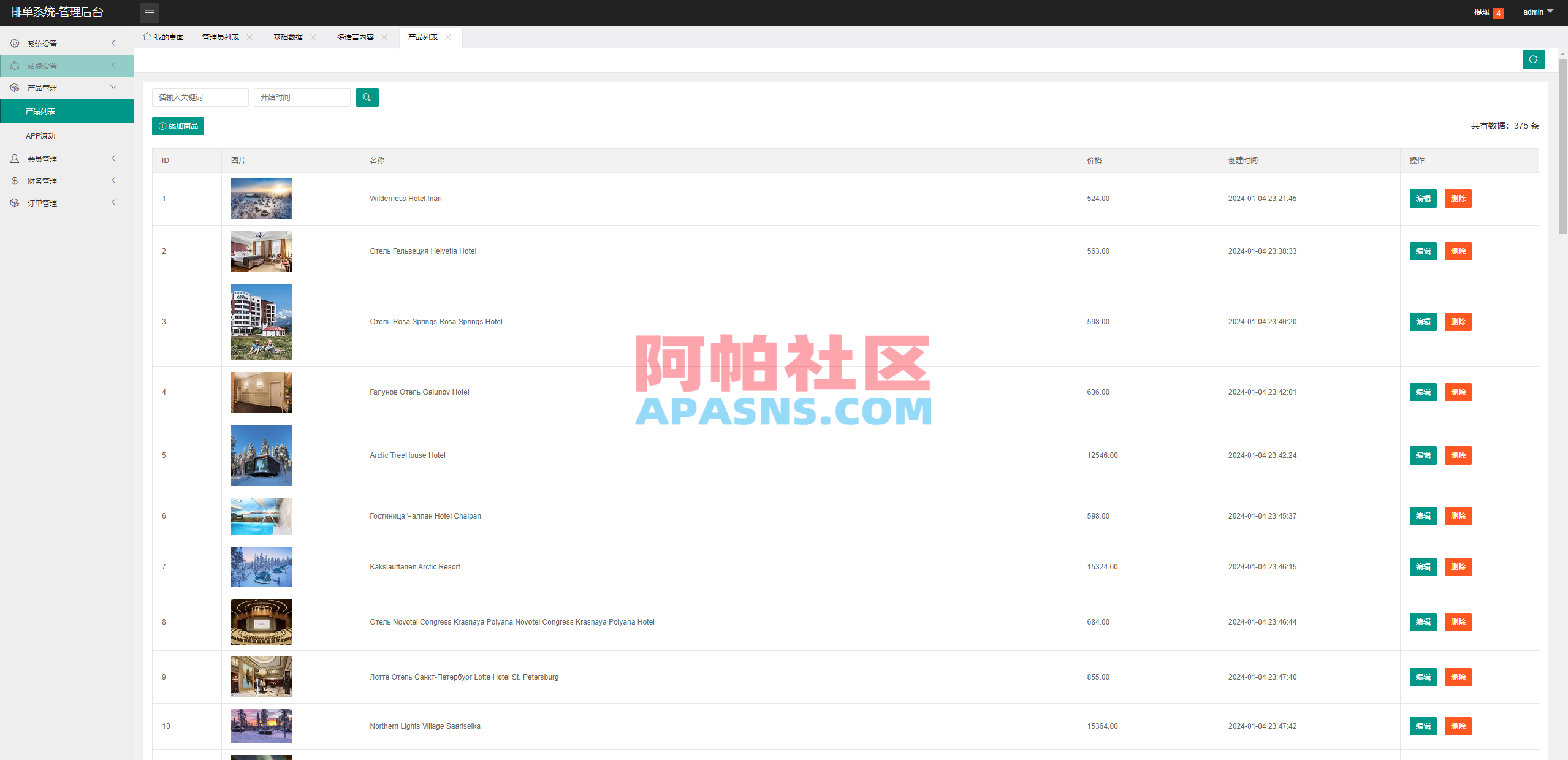Collapse the 产品管理 menu chevron

click(113, 87)
